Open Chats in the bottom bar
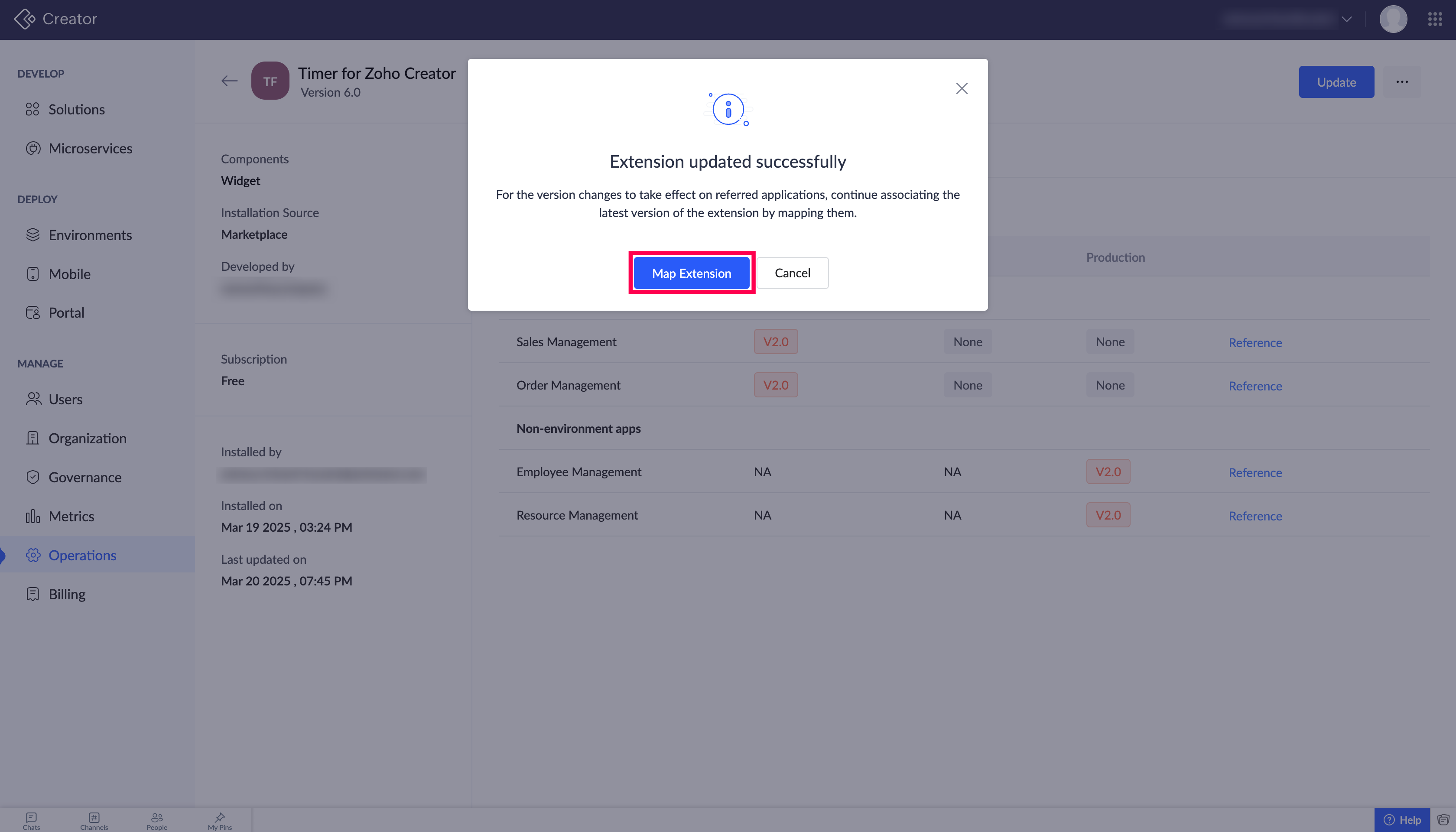 coord(32,821)
